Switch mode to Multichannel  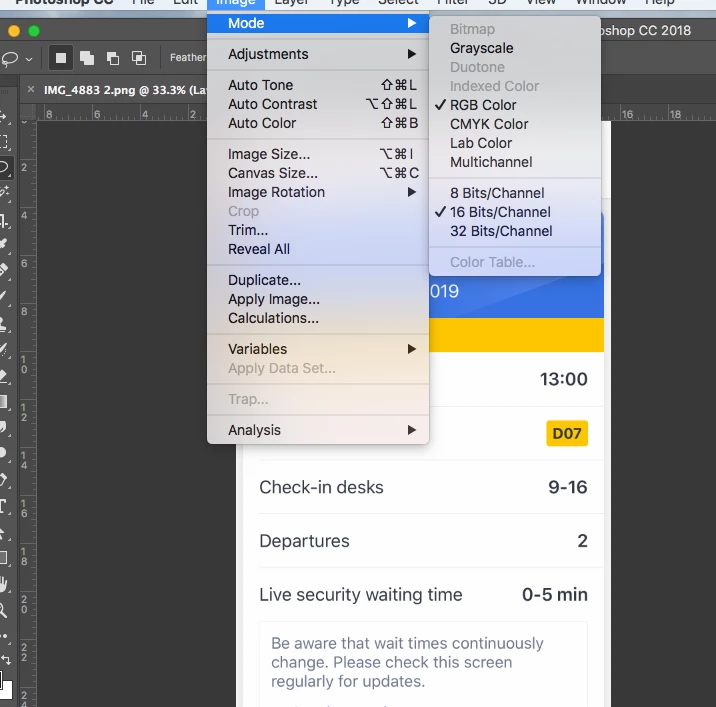[x=515, y=162]
